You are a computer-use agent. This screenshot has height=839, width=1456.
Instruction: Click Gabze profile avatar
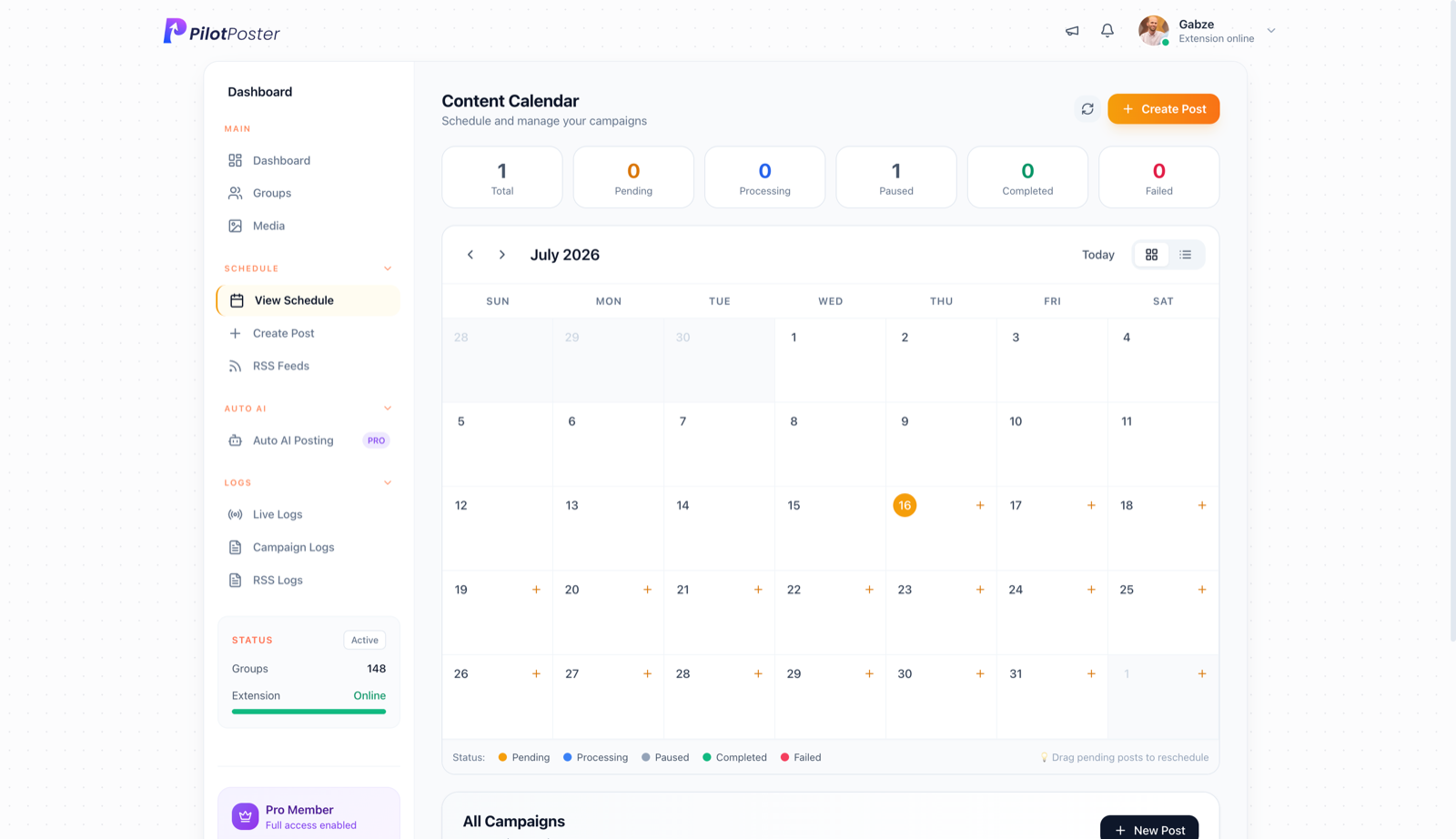point(1153,30)
